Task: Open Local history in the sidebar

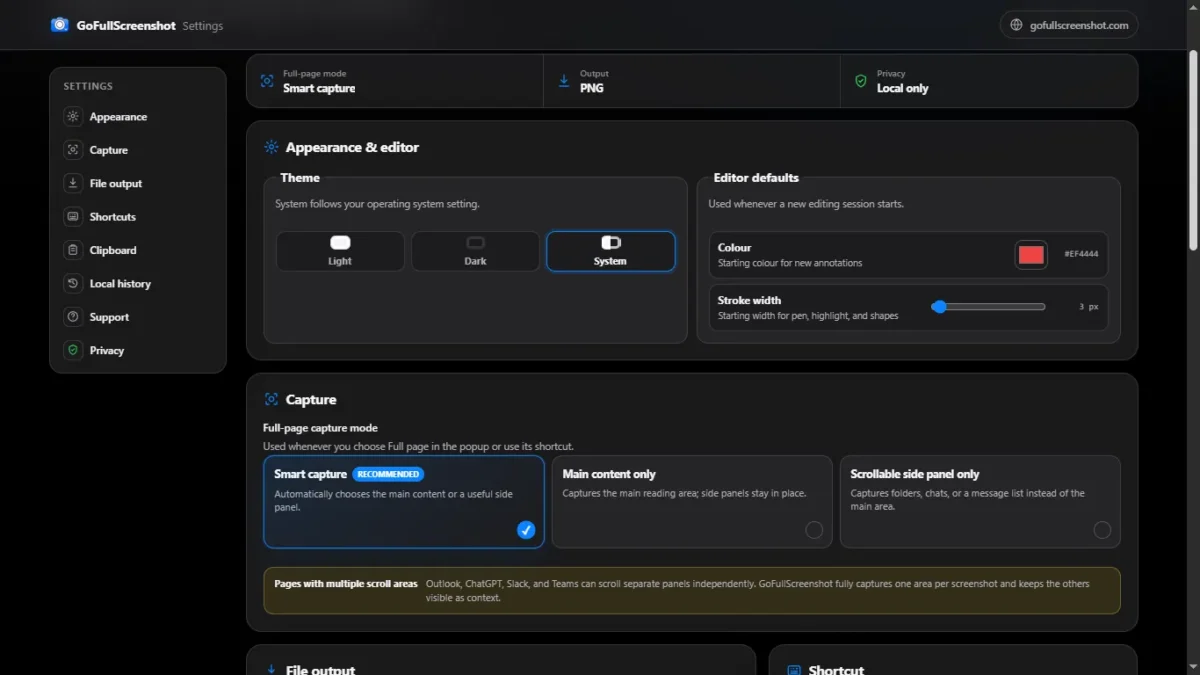Action: click(138, 283)
